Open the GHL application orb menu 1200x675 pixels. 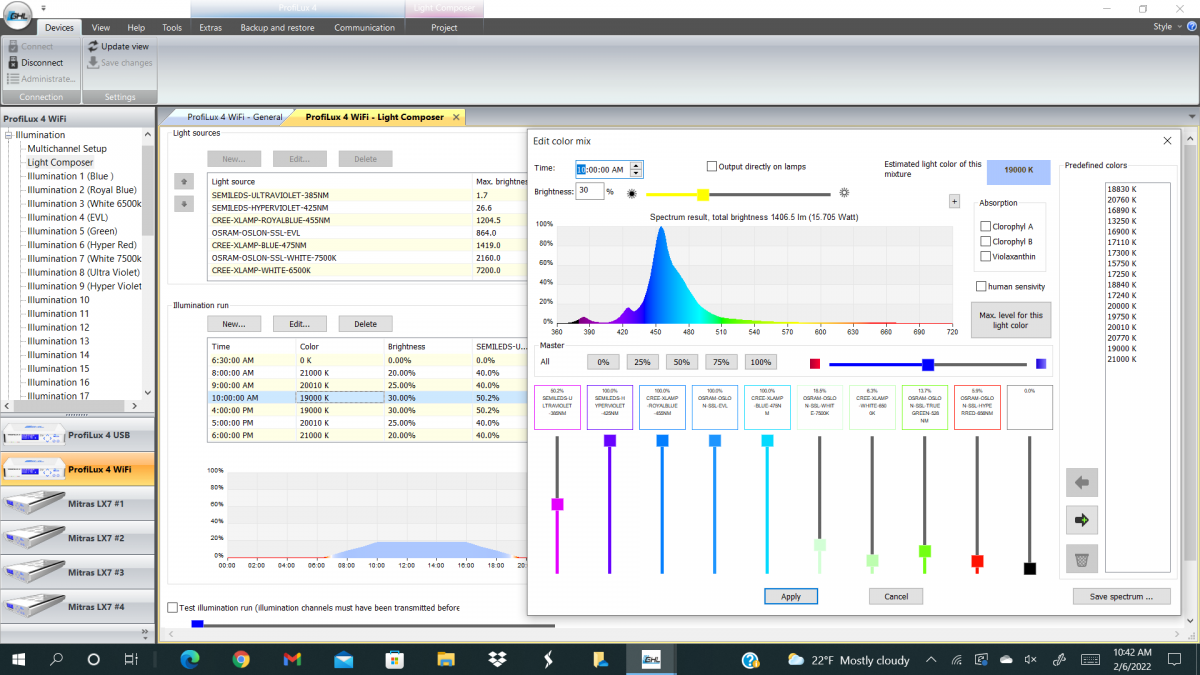(16, 14)
